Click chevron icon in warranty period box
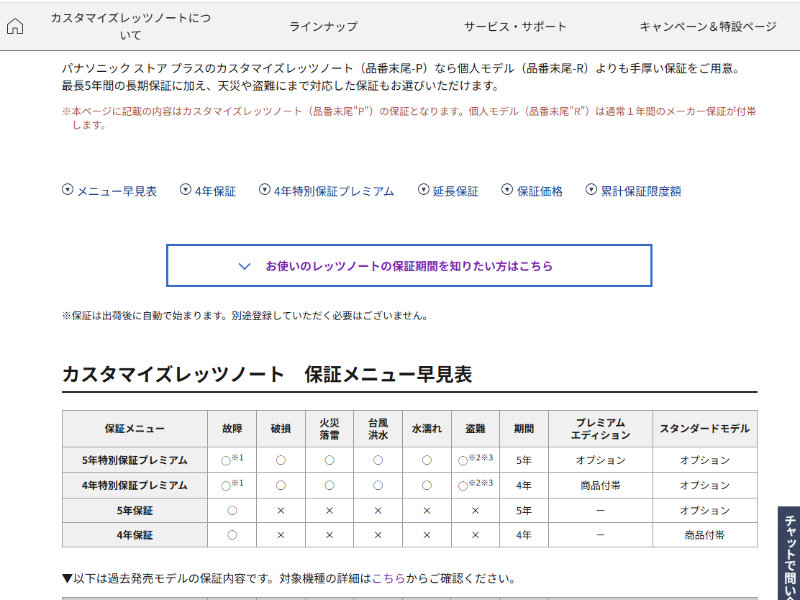Screen dimensions: 800x600 [245, 266]
